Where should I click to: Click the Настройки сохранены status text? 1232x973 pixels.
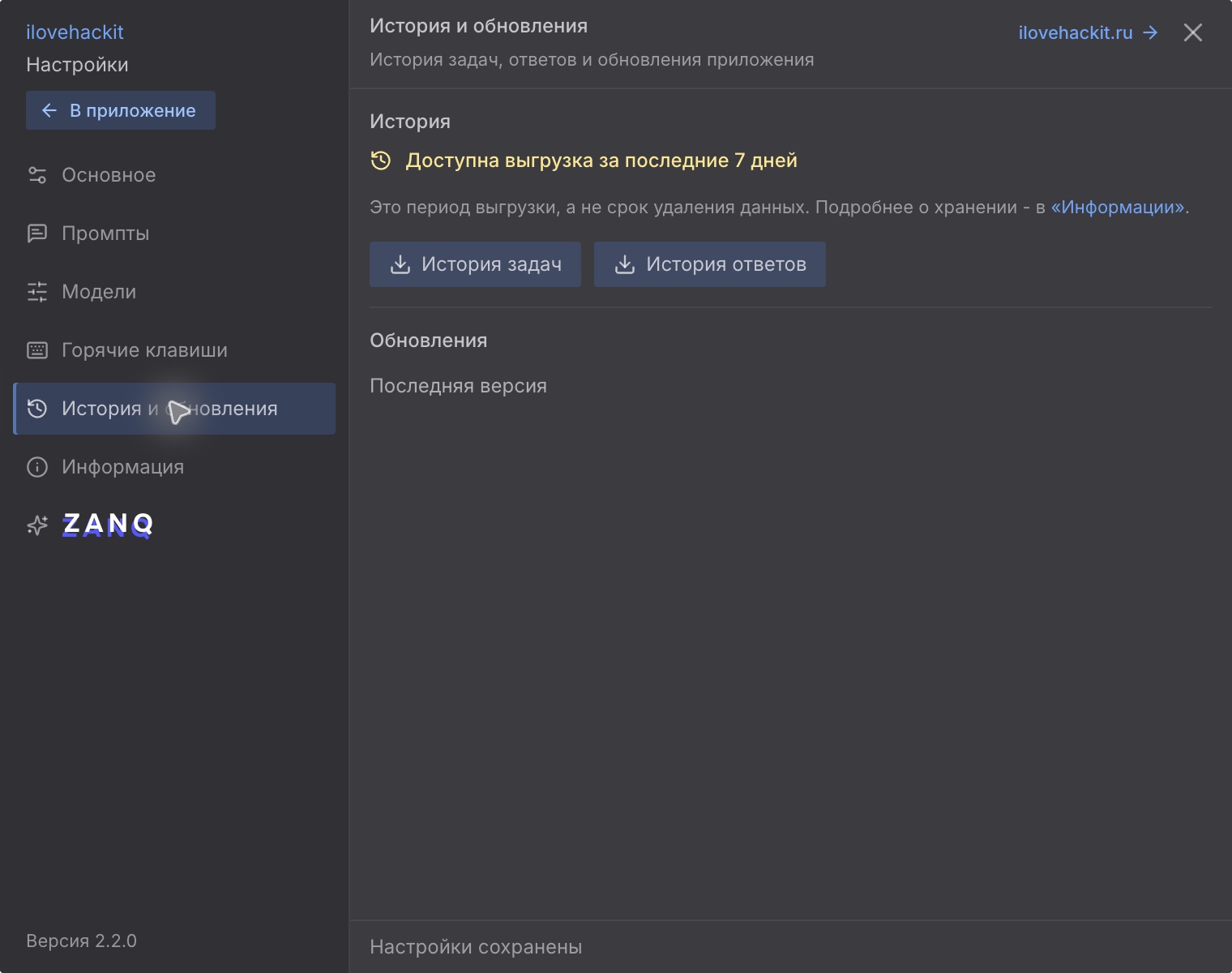476,947
